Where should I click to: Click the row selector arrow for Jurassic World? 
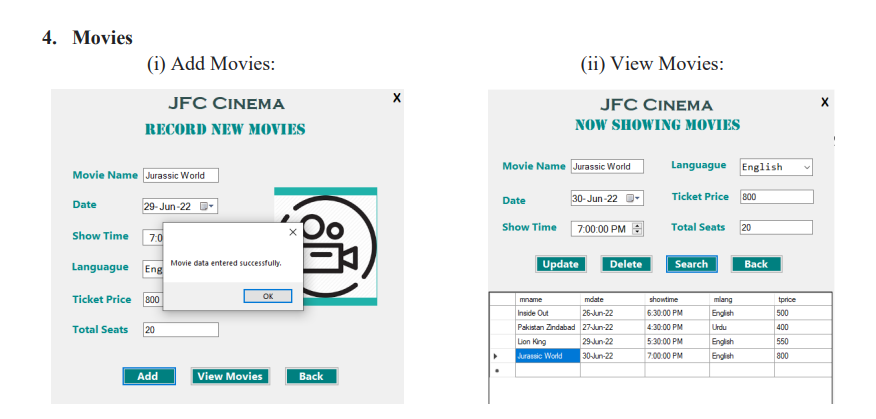pos(502,356)
